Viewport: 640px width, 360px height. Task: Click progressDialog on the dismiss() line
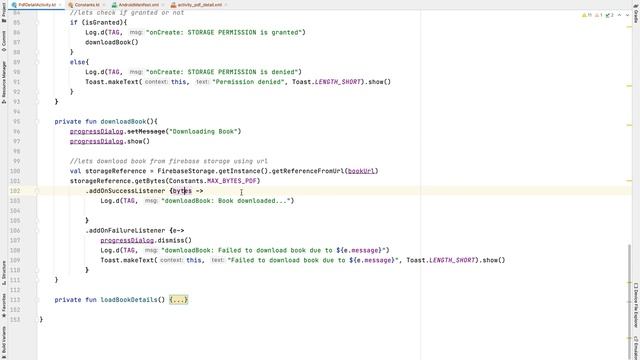[x=127, y=240]
